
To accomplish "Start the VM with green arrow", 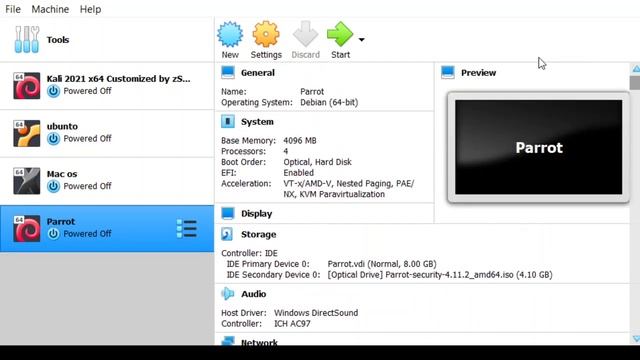I will coord(340,34).
